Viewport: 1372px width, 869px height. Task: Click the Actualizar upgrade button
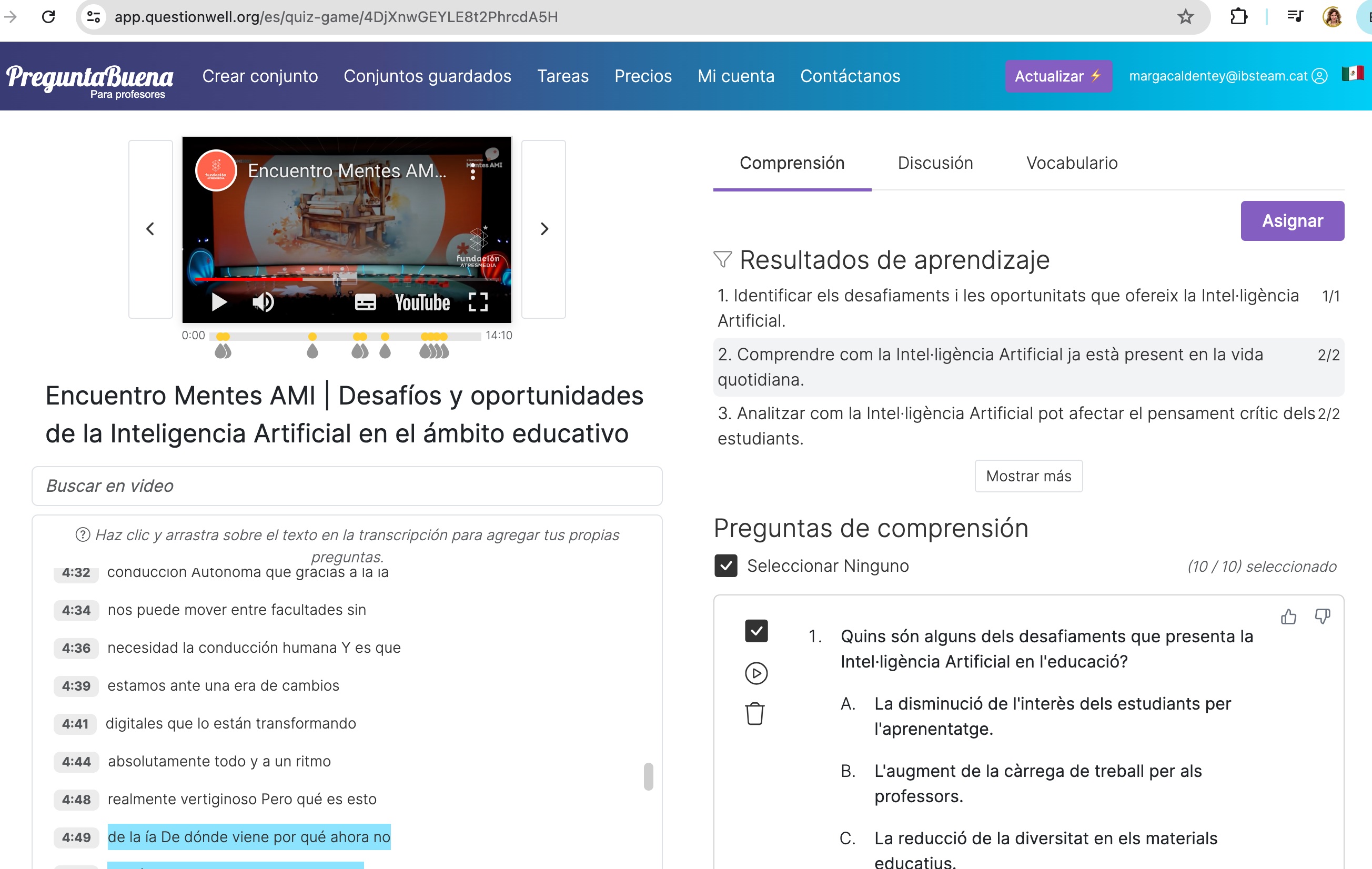pyautogui.click(x=1057, y=76)
